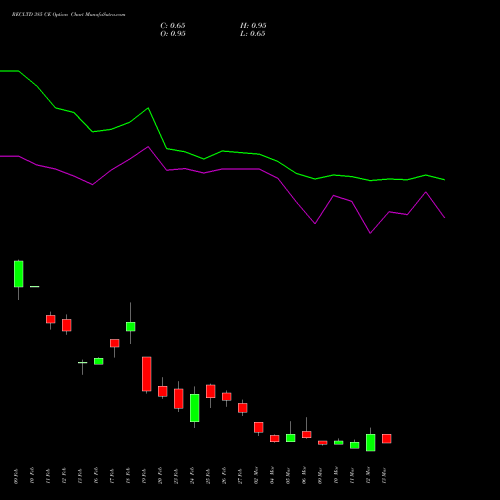
Task: Click the red candle above 20 Feb
Action: 163,391
